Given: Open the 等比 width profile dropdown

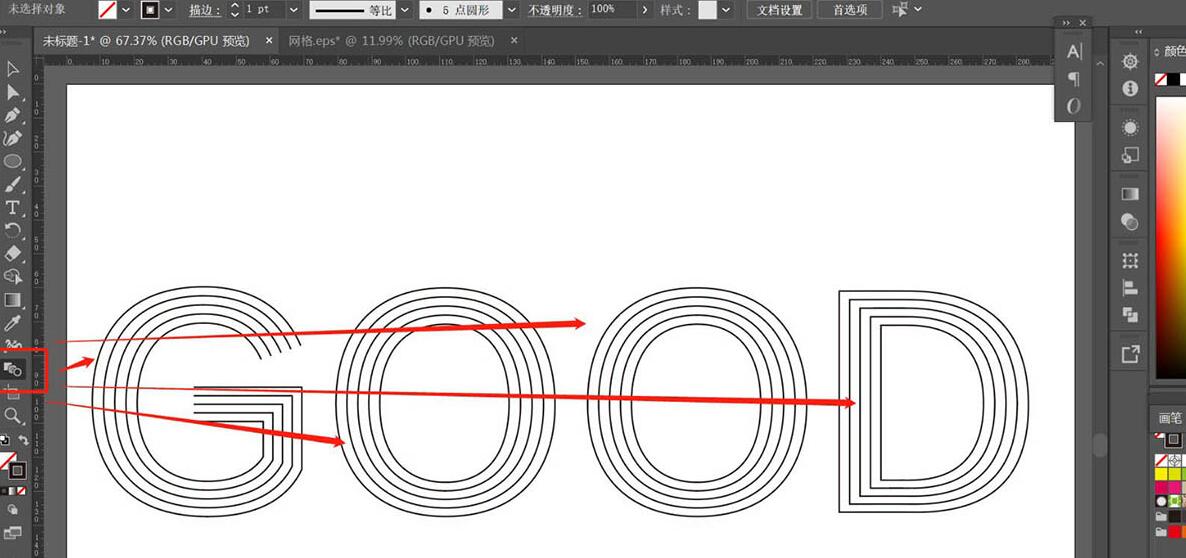Looking at the screenshot, I should click(405, 10).
